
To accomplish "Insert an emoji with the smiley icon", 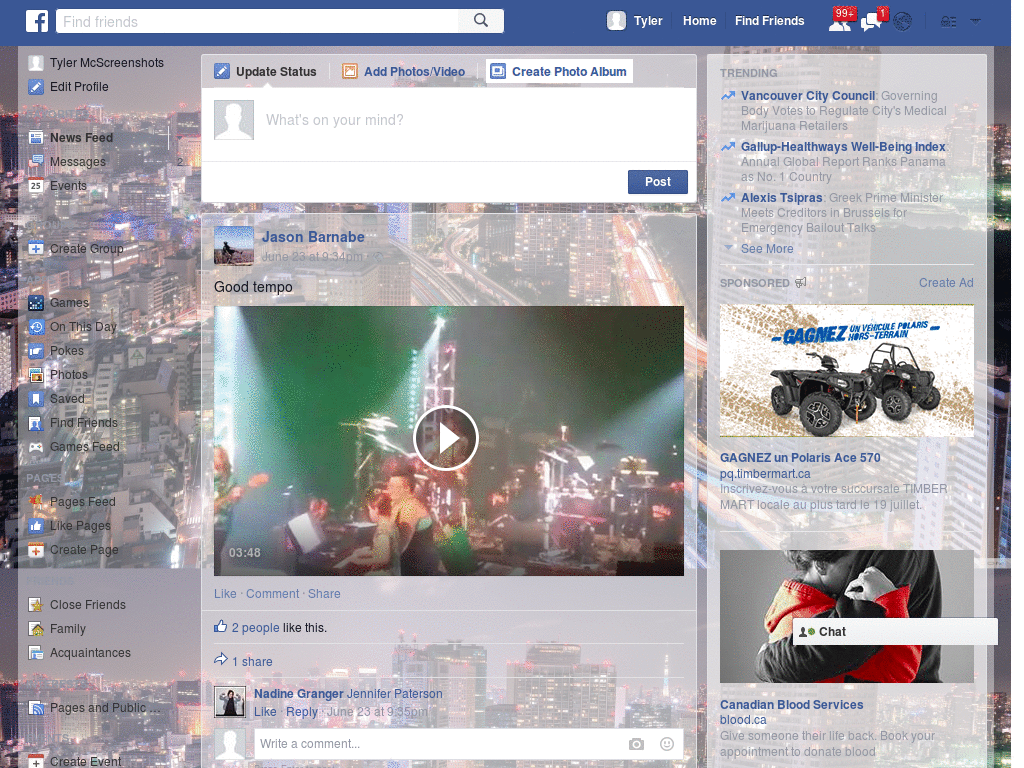I will click(666, 744).
